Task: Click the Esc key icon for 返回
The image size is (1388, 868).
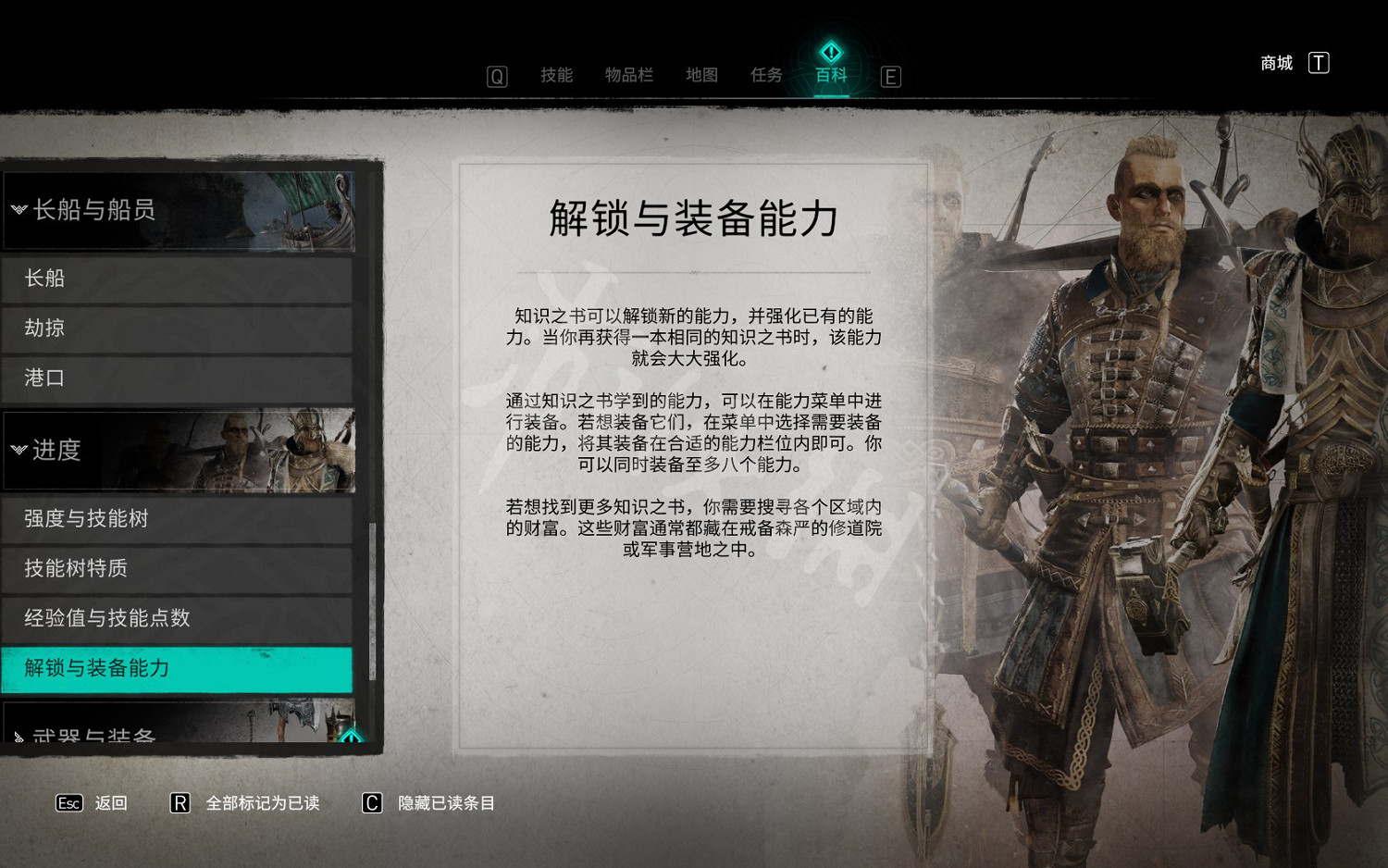Action: [x=69, y=803]
